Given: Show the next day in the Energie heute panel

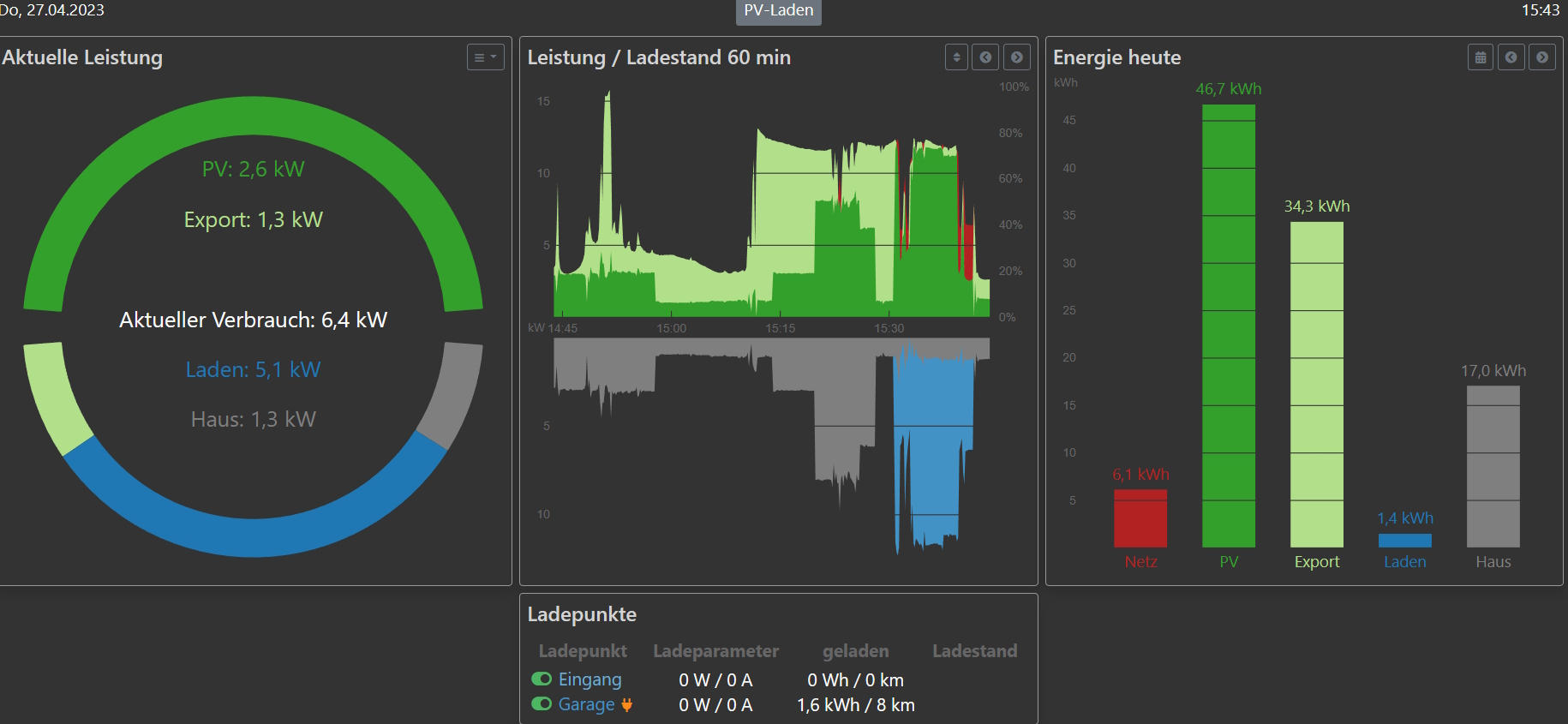Looking at the screenshot, I should (1541, 57).
